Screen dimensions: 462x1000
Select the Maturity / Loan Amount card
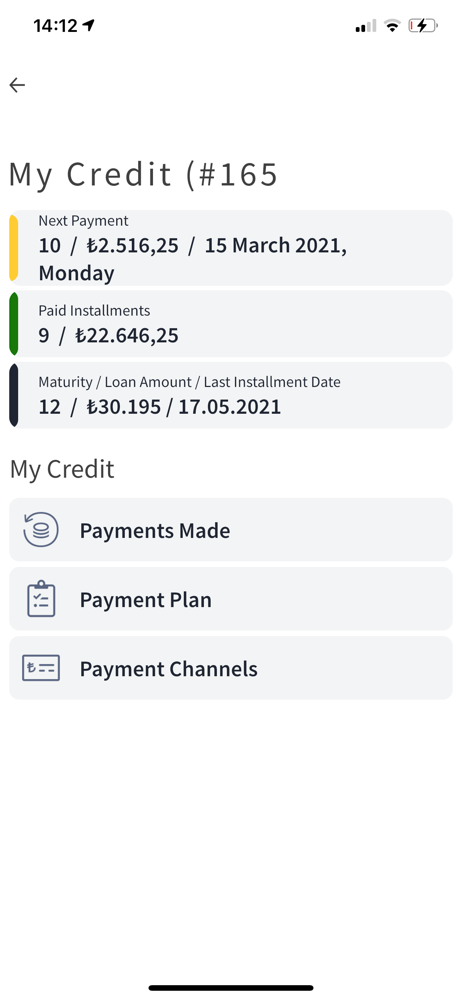(231, 395)
